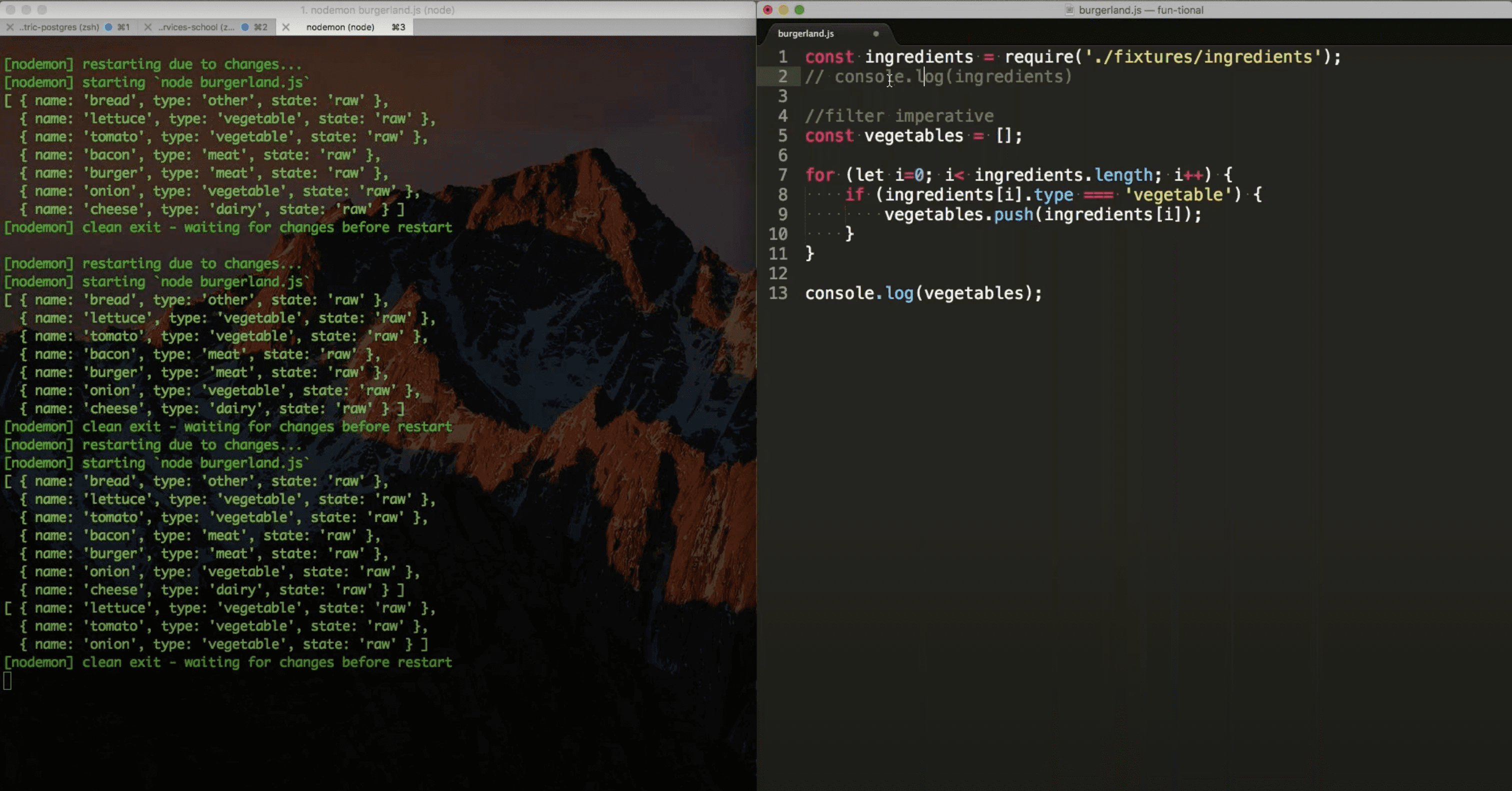
Task: Click the terminal window's grey close button
Action: (10, 10)
